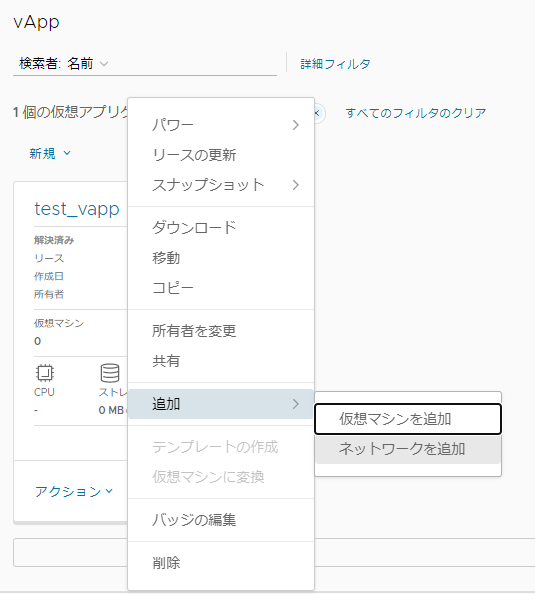Choose コピー menu entry
Screen dimensions: 535x594
(221, 288)
